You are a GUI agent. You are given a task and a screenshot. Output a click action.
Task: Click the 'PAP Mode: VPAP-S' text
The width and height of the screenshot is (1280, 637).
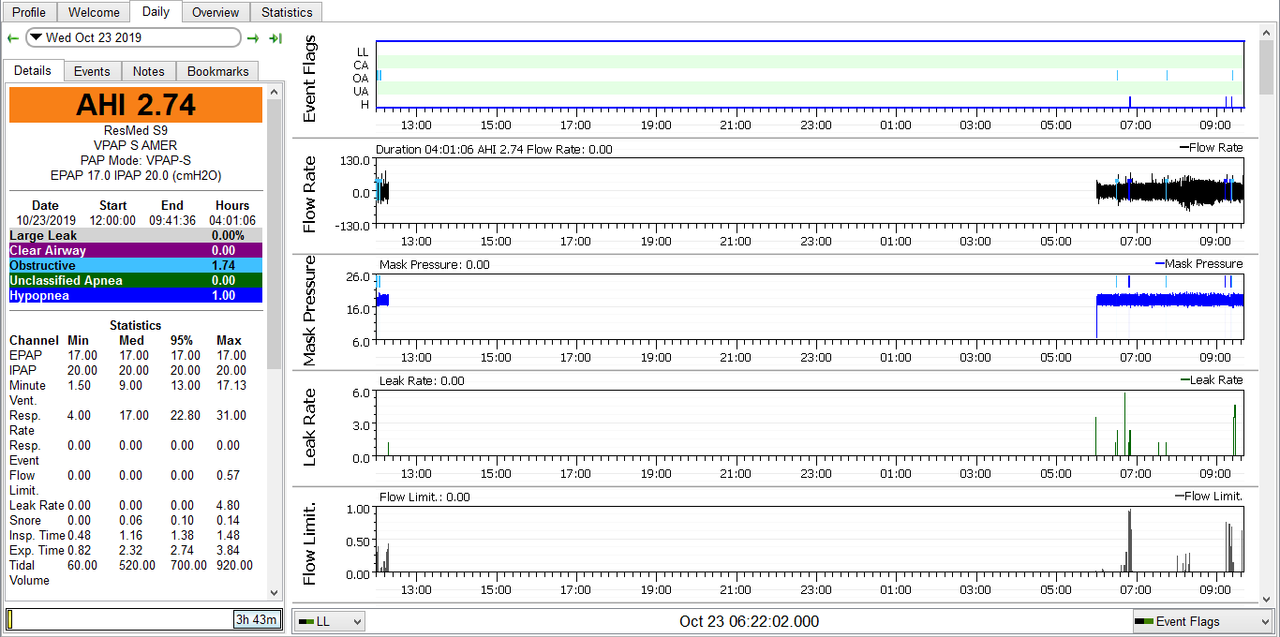[x=136, y=159]
